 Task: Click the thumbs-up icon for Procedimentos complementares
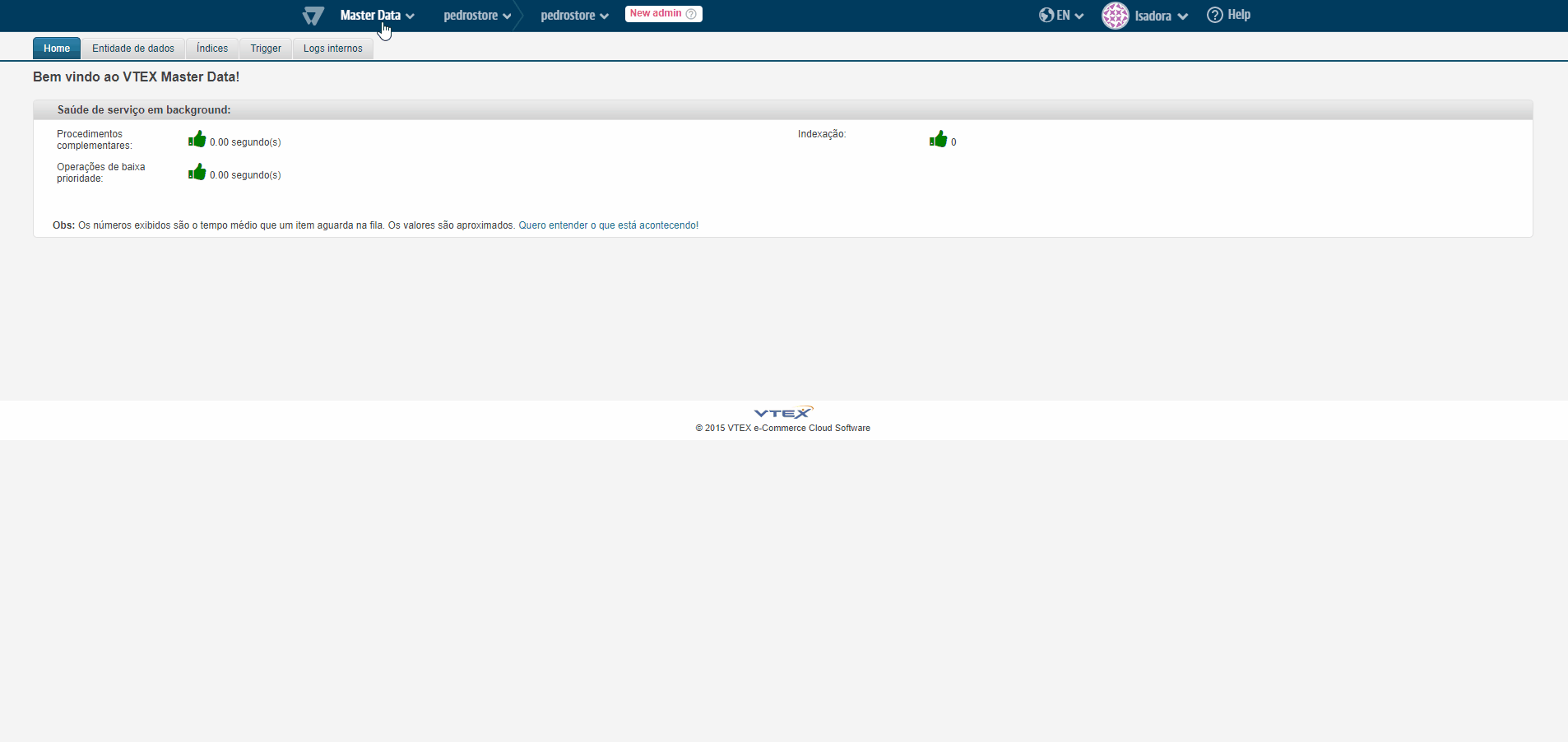[197, 139]
